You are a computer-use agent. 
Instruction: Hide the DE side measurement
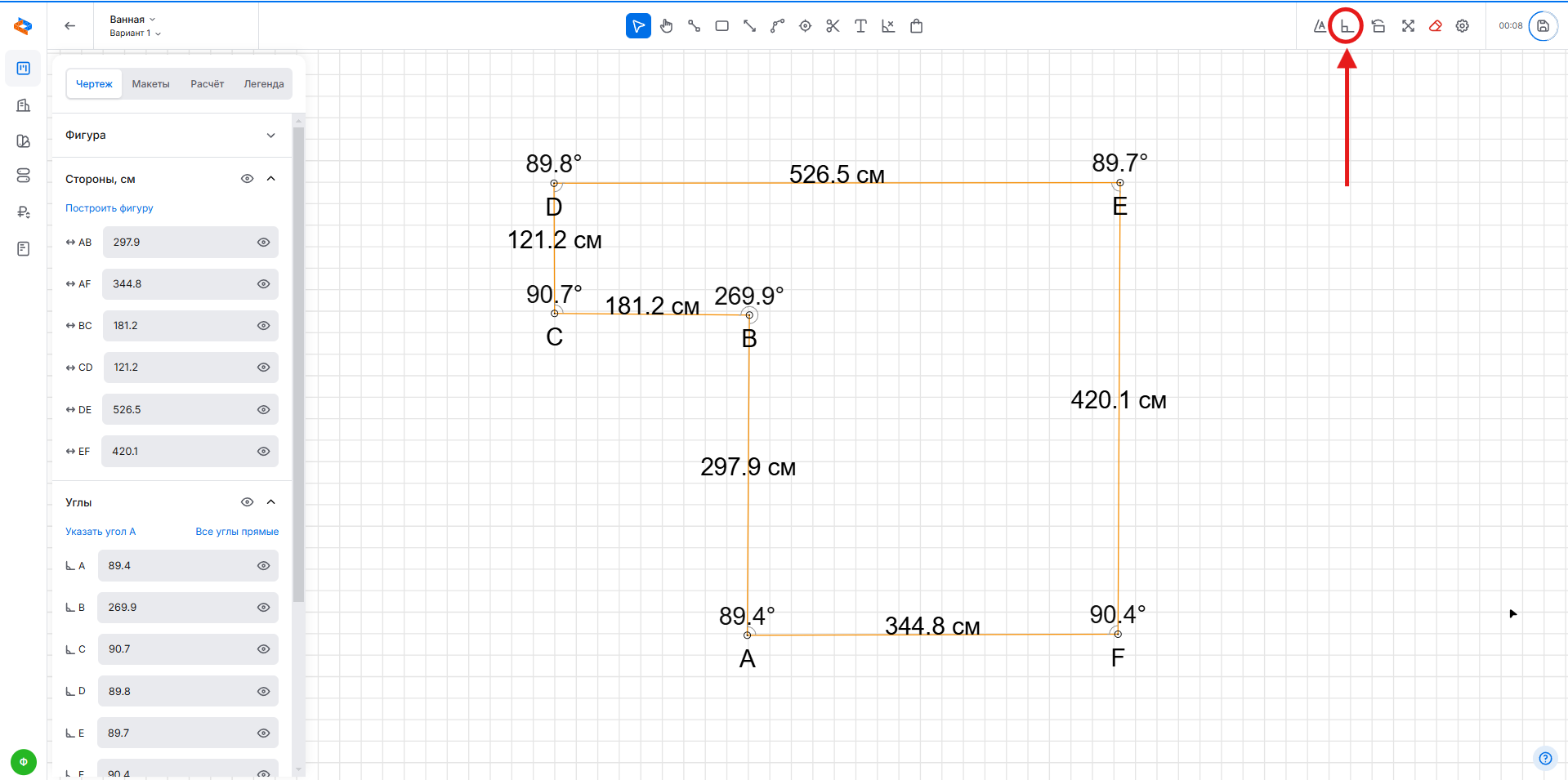[263, 410]
